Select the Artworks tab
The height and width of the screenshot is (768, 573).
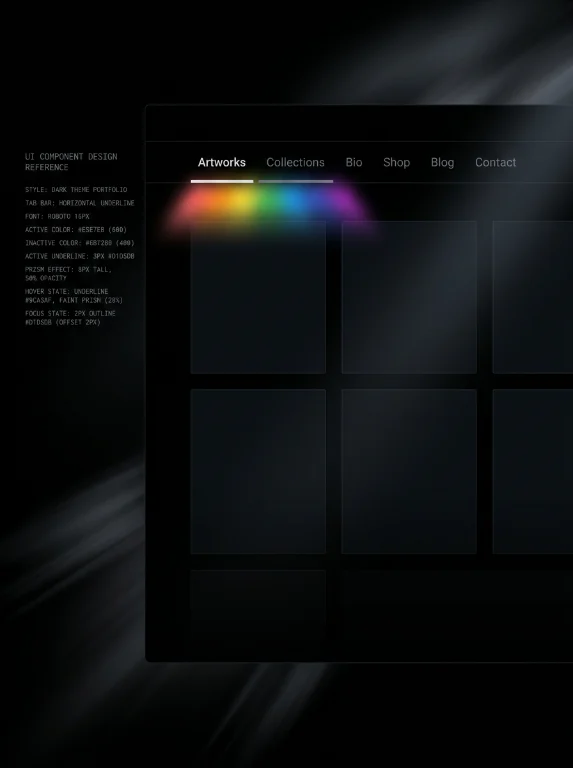coord(221,163)
